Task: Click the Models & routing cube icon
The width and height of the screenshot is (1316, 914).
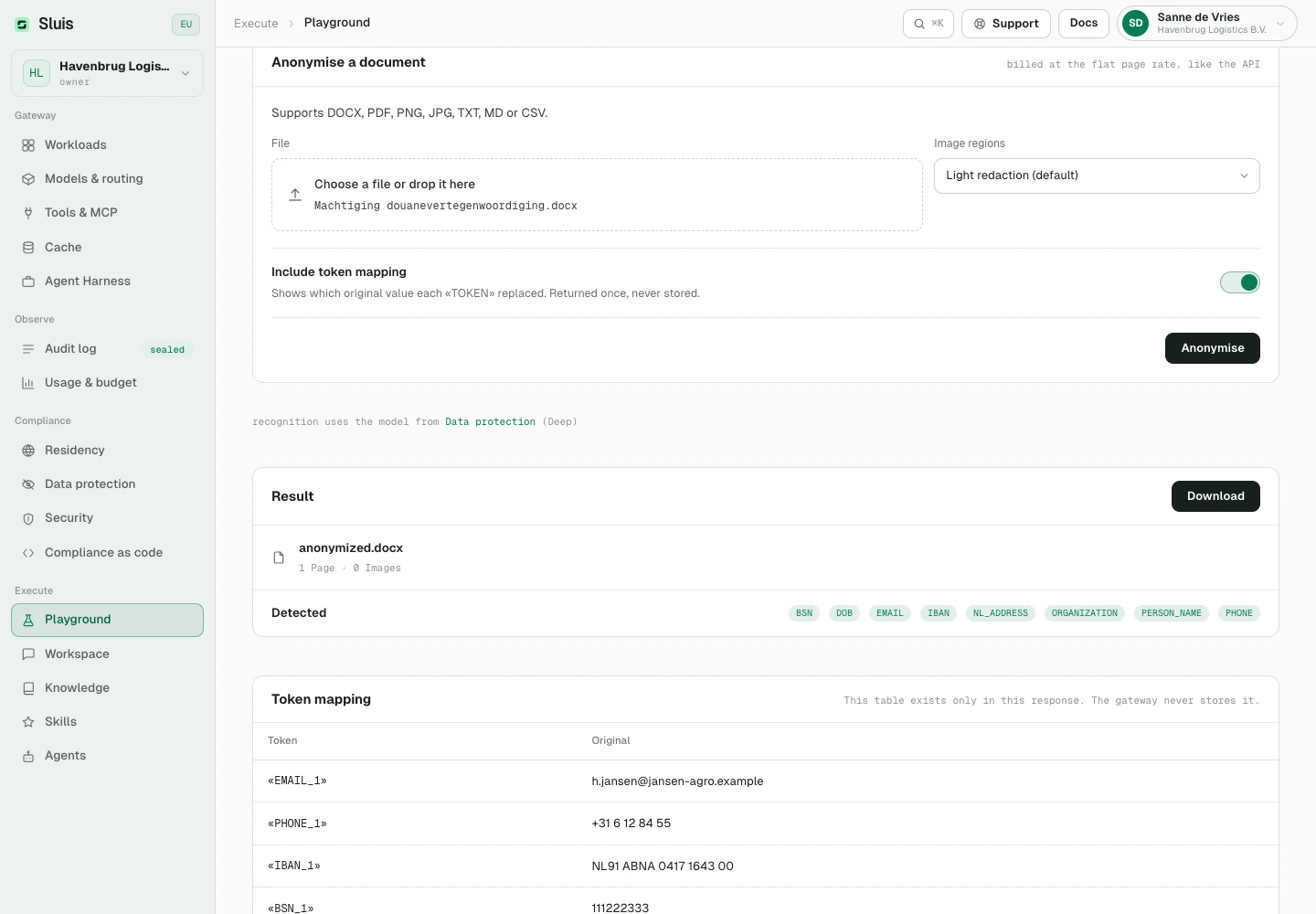Action: (28, 179)
